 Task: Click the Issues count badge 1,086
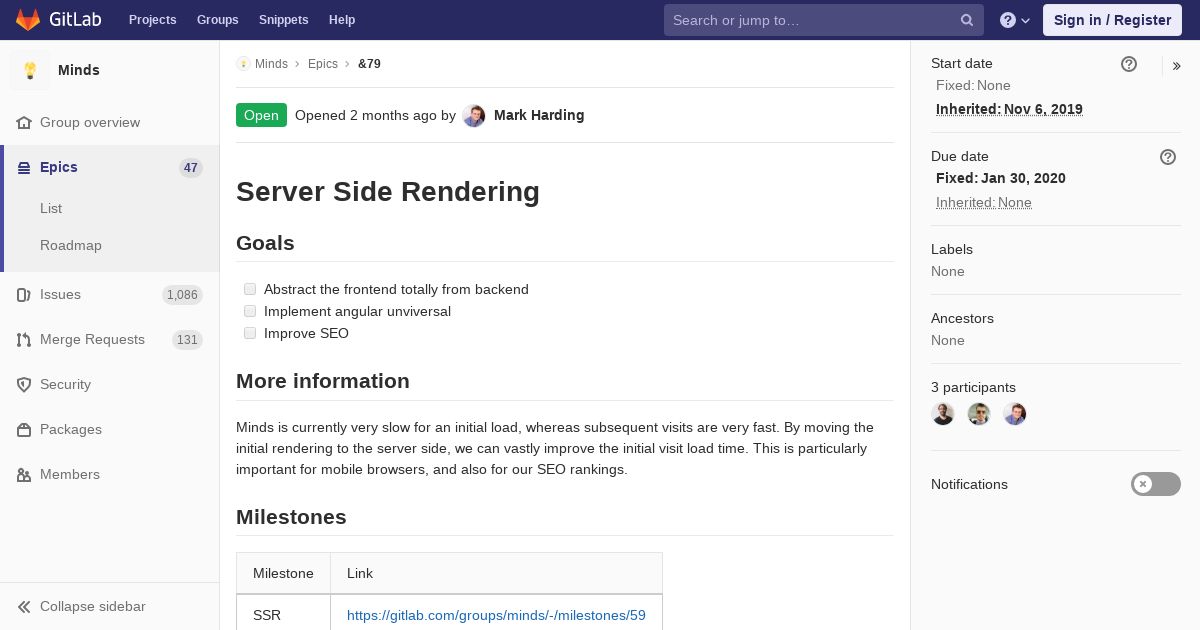[182, 295]
